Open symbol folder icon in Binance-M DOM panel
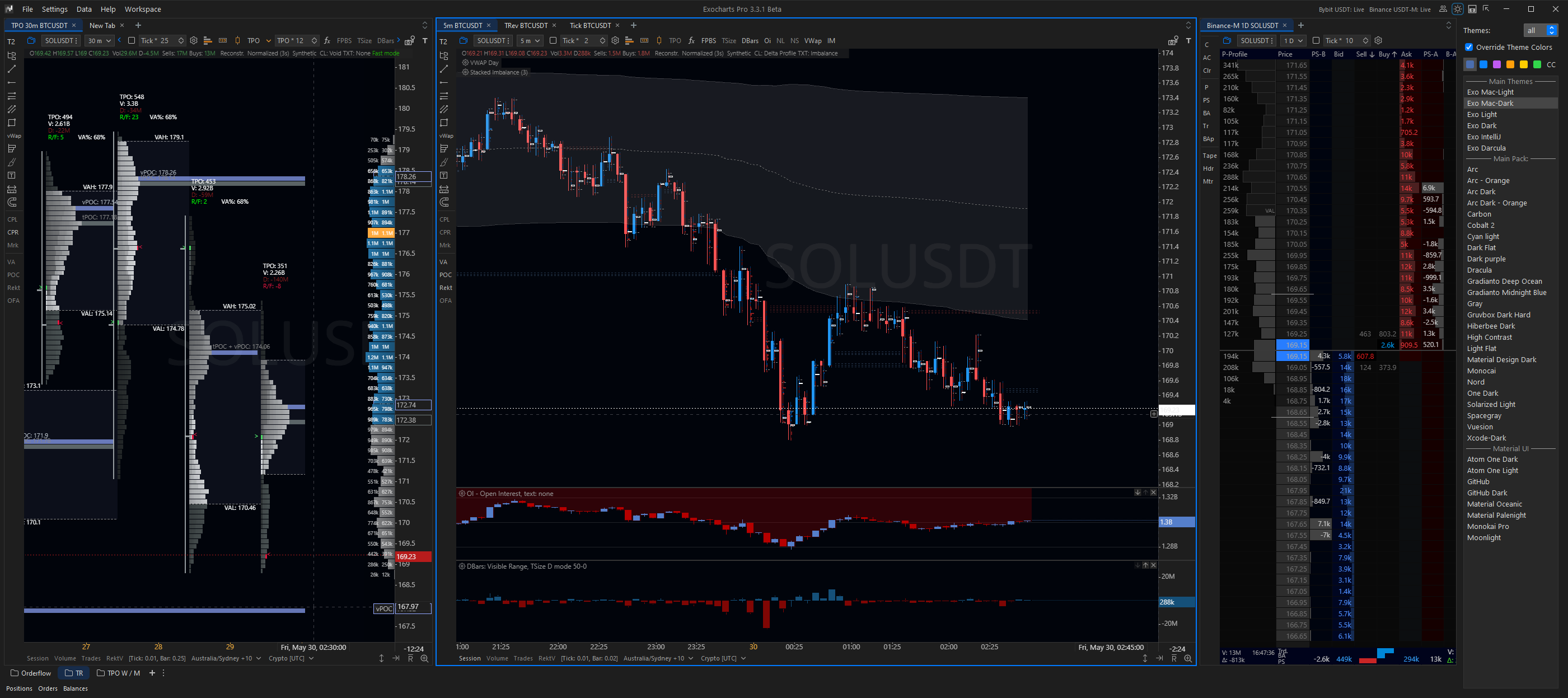The image size is (1568, 698). pyautogui.click(x=1227, y=41)
